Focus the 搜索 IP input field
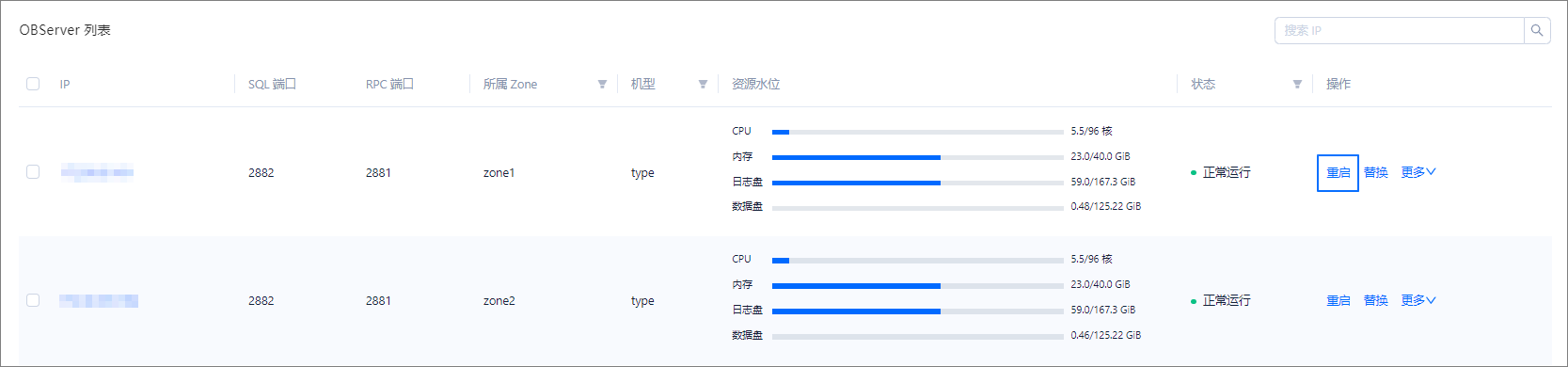 [1400, 30]
